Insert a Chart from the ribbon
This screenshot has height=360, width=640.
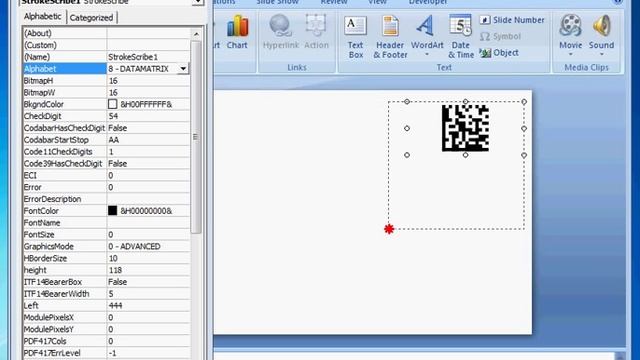237,32
